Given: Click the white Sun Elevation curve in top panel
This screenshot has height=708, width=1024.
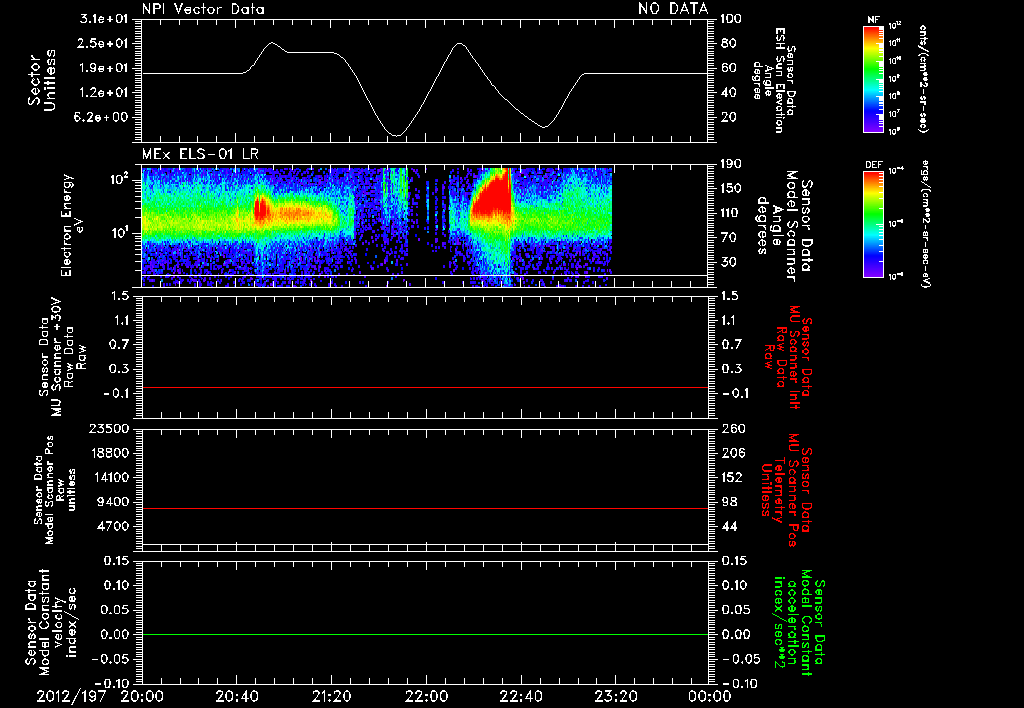Looking at the screenshot, I should click(424, 89).
